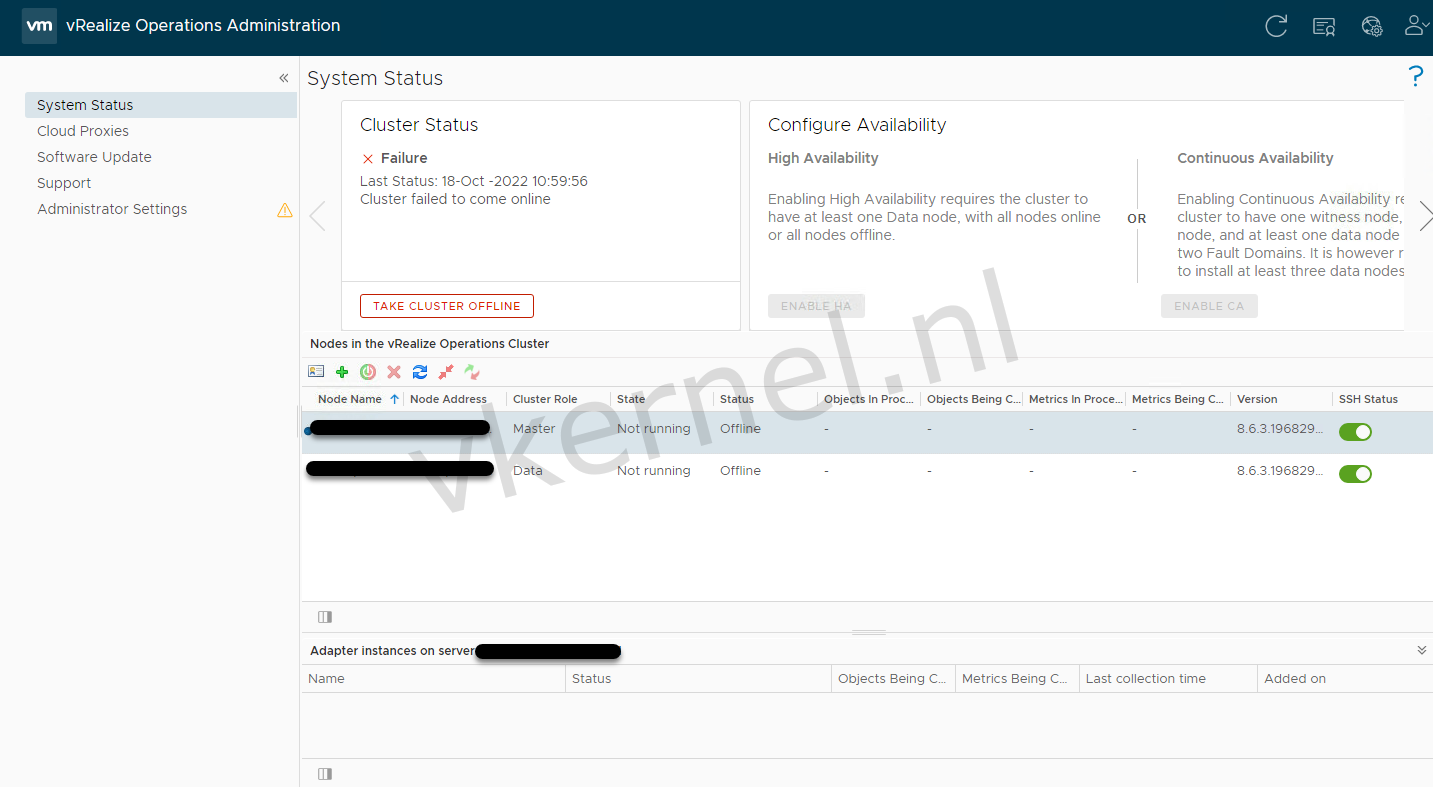Go to Software Update section
Viewport: 1433px width, 787px height.
coord(94,156)
